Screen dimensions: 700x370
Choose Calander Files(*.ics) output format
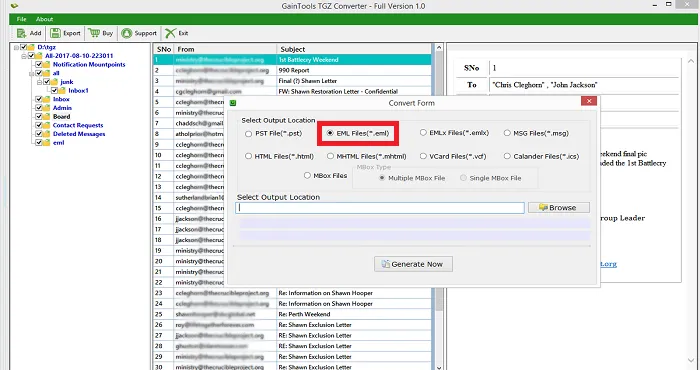pos(507,156)
